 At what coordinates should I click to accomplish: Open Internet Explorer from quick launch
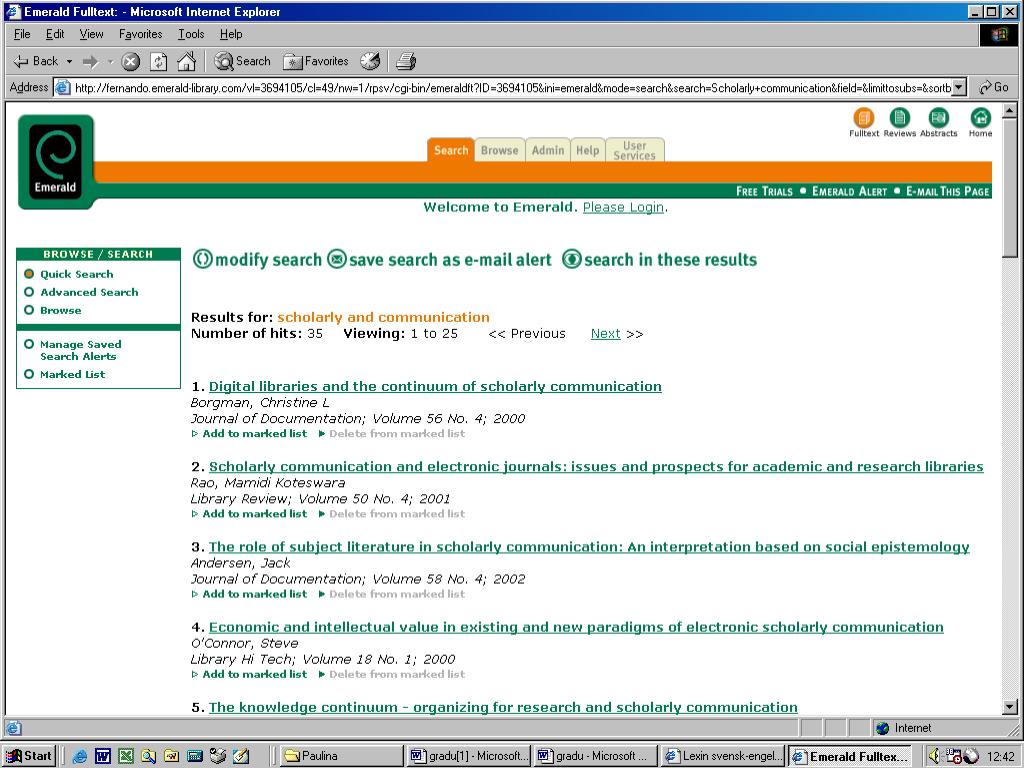click(80, 756)
